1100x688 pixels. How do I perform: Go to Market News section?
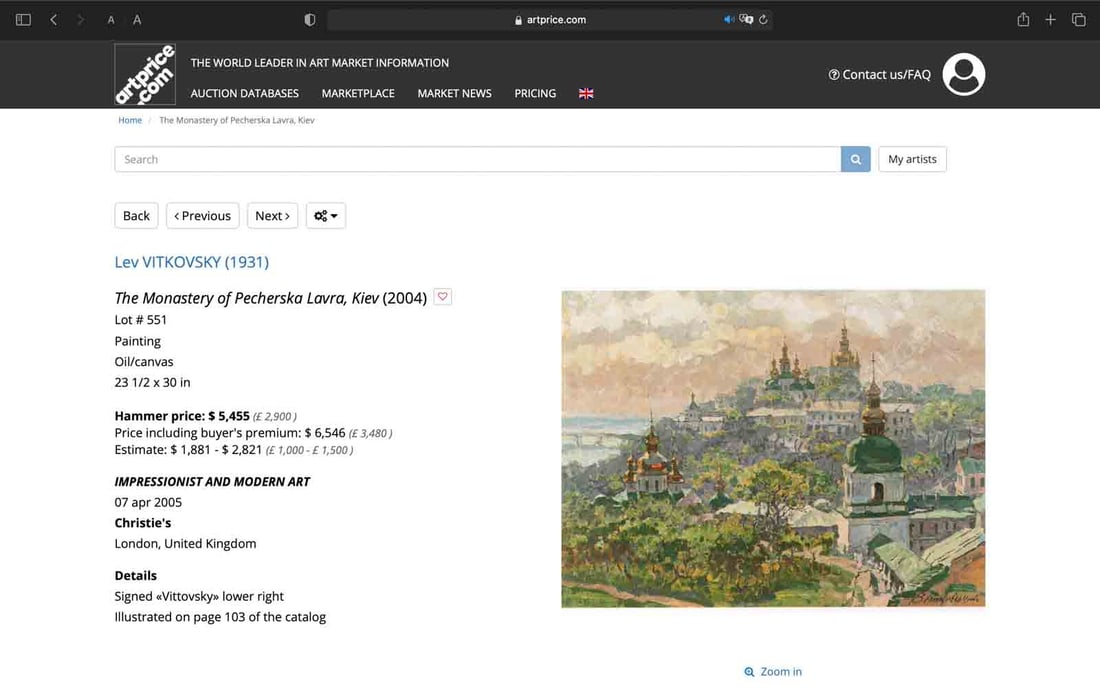(x=454, y=93)
